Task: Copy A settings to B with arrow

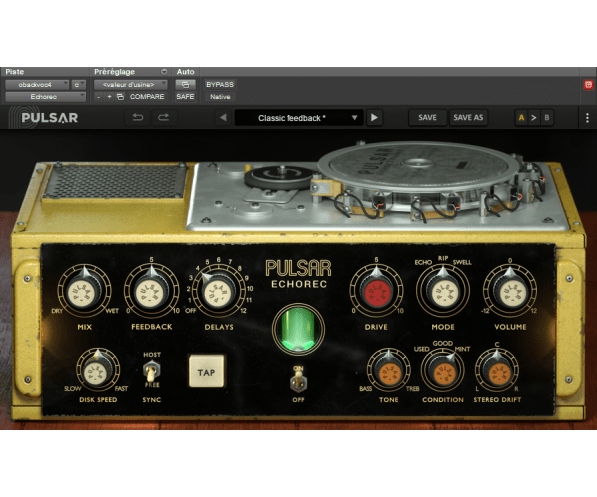Action: (534, 118)
